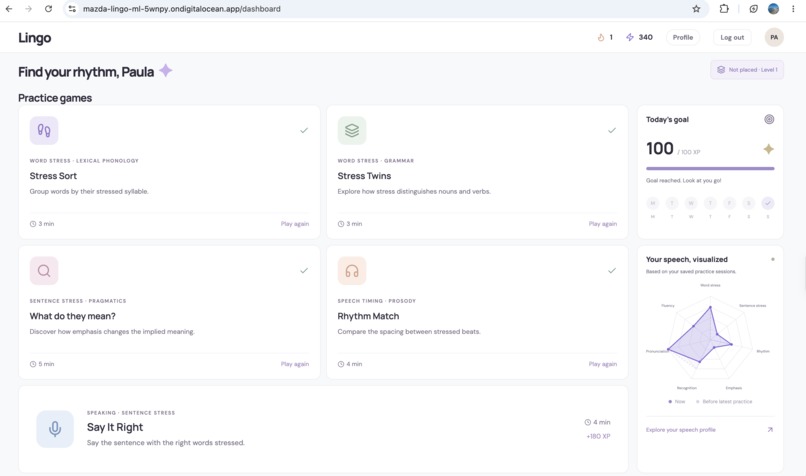Click the magnifier icon on What do they mean

pos(44,270)
